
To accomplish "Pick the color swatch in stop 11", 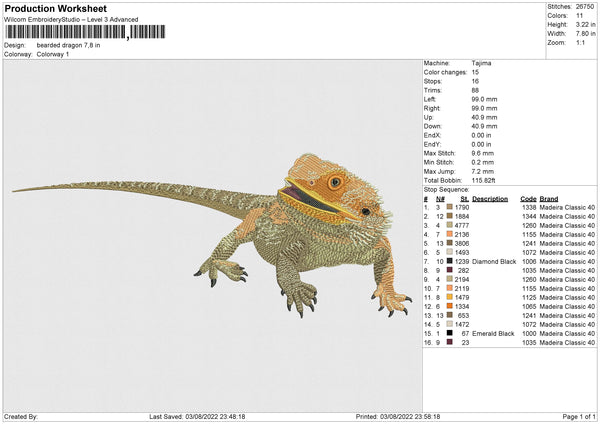I will tap(449, 297).
